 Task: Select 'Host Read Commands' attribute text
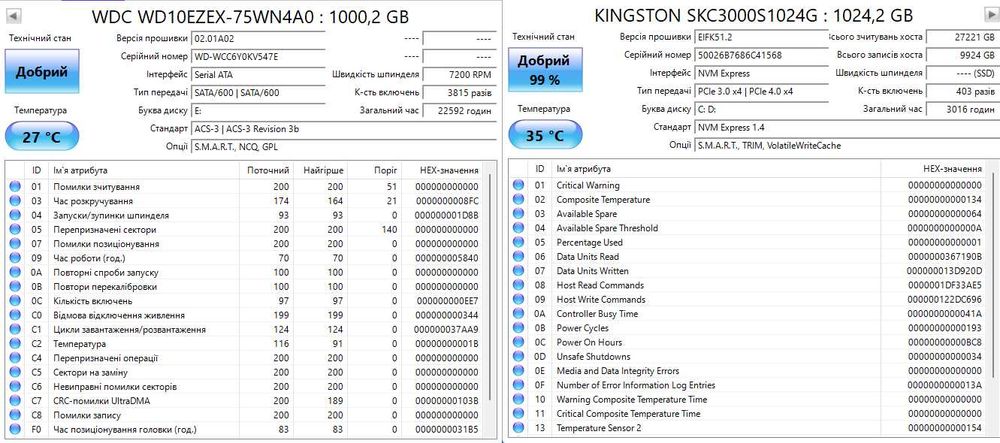[x=600, y=285]
